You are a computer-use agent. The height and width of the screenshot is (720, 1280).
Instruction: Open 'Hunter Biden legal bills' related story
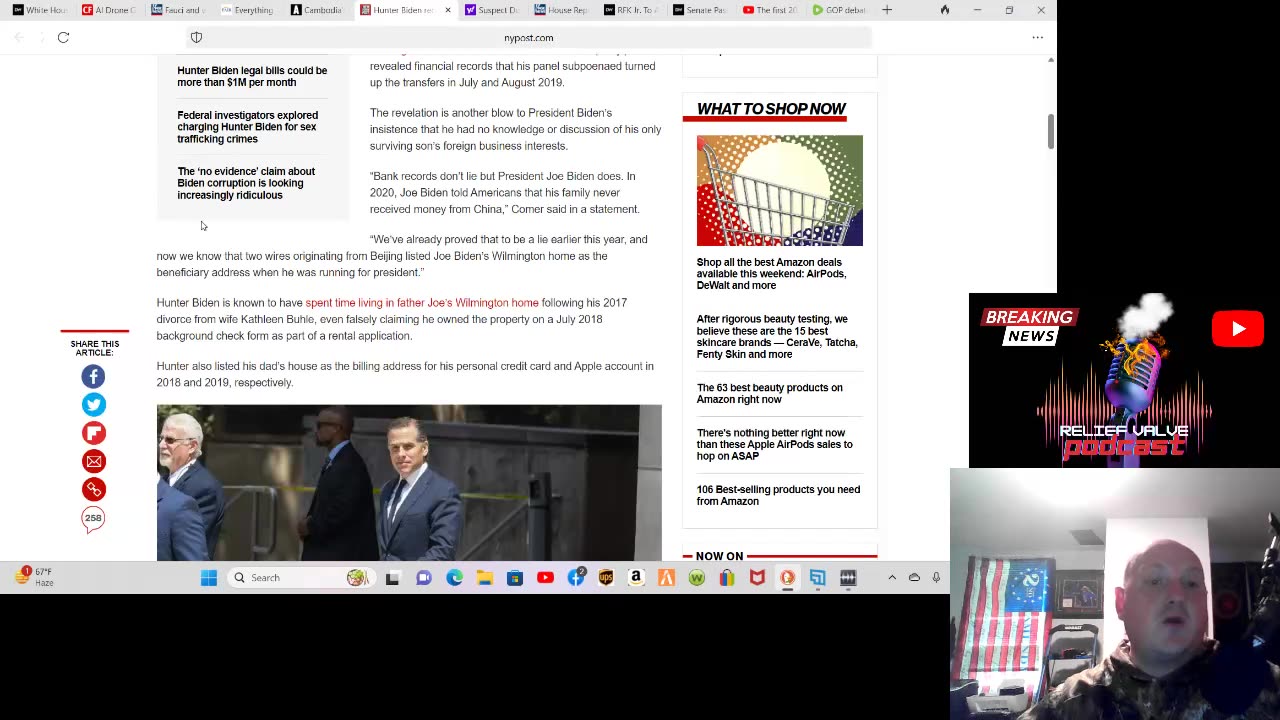252,76
